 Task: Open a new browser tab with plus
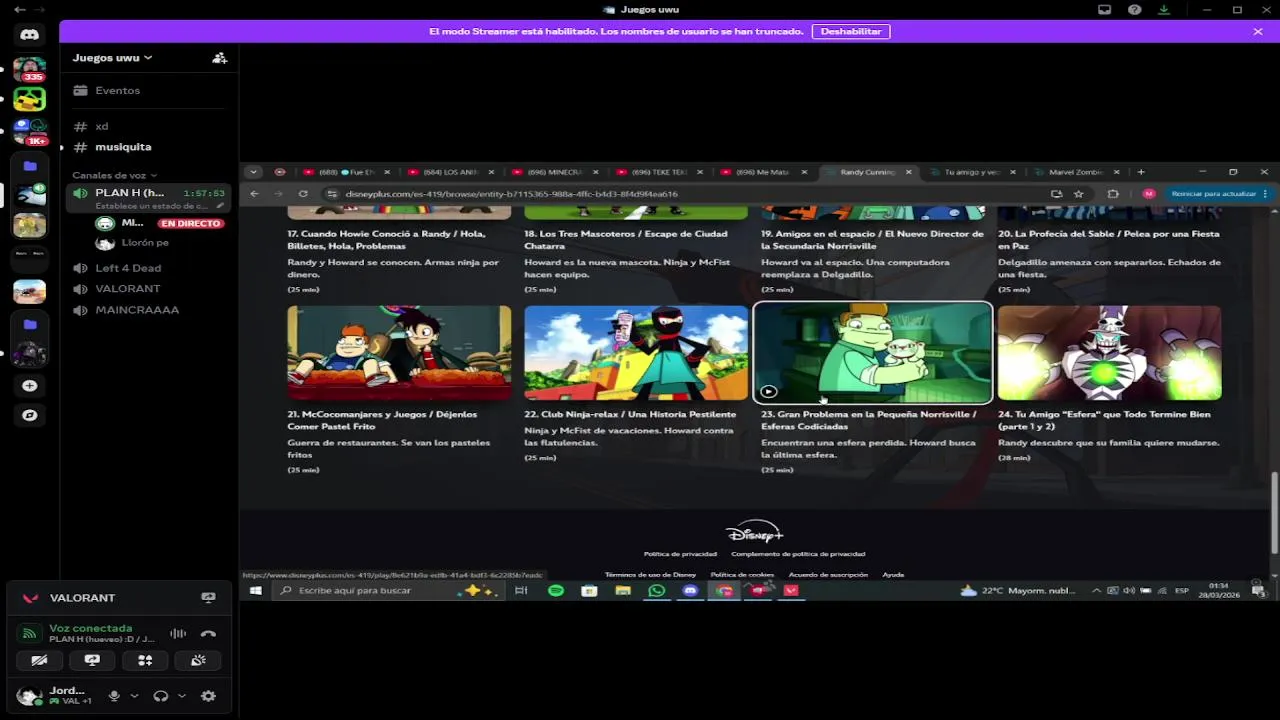click(x=1141, y=172)
